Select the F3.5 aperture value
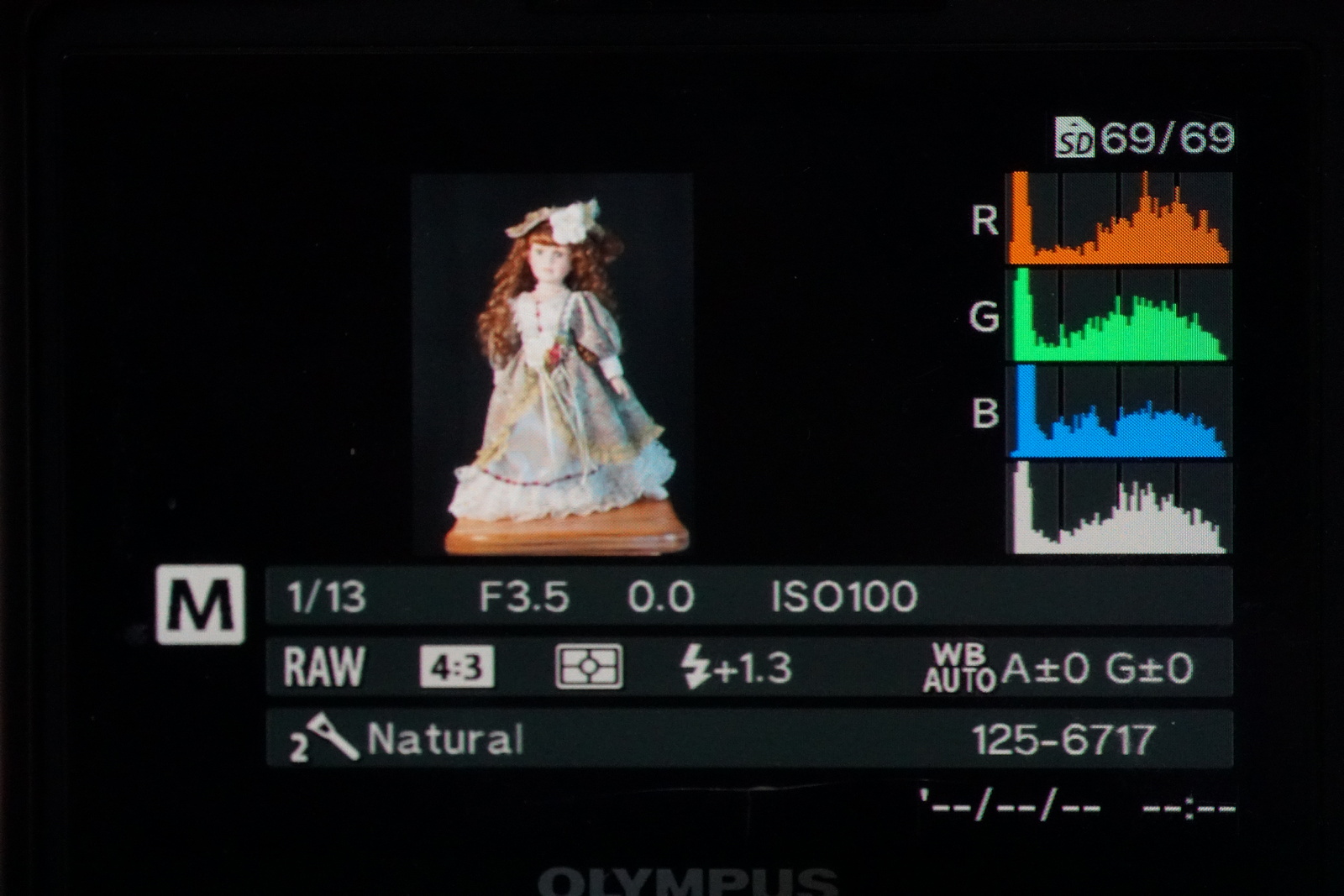Viewport: 1344px width, 896px height. pyautogui.click(x=523, y=597)
